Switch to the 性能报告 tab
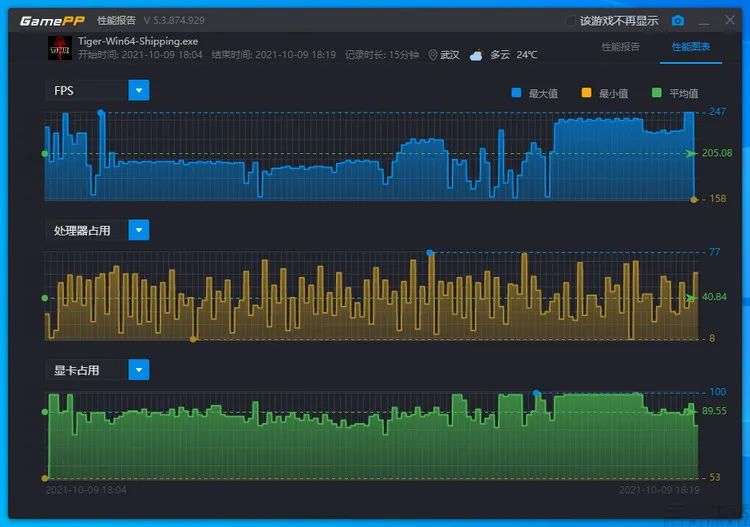The height and width of the screenshot is (527, 750). [x=620, y=47]
